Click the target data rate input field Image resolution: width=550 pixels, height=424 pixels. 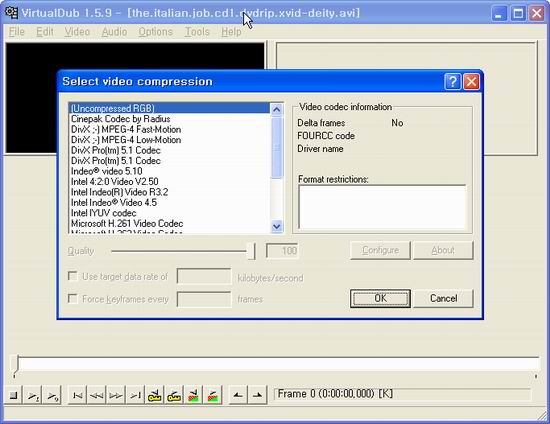point(204,276)
